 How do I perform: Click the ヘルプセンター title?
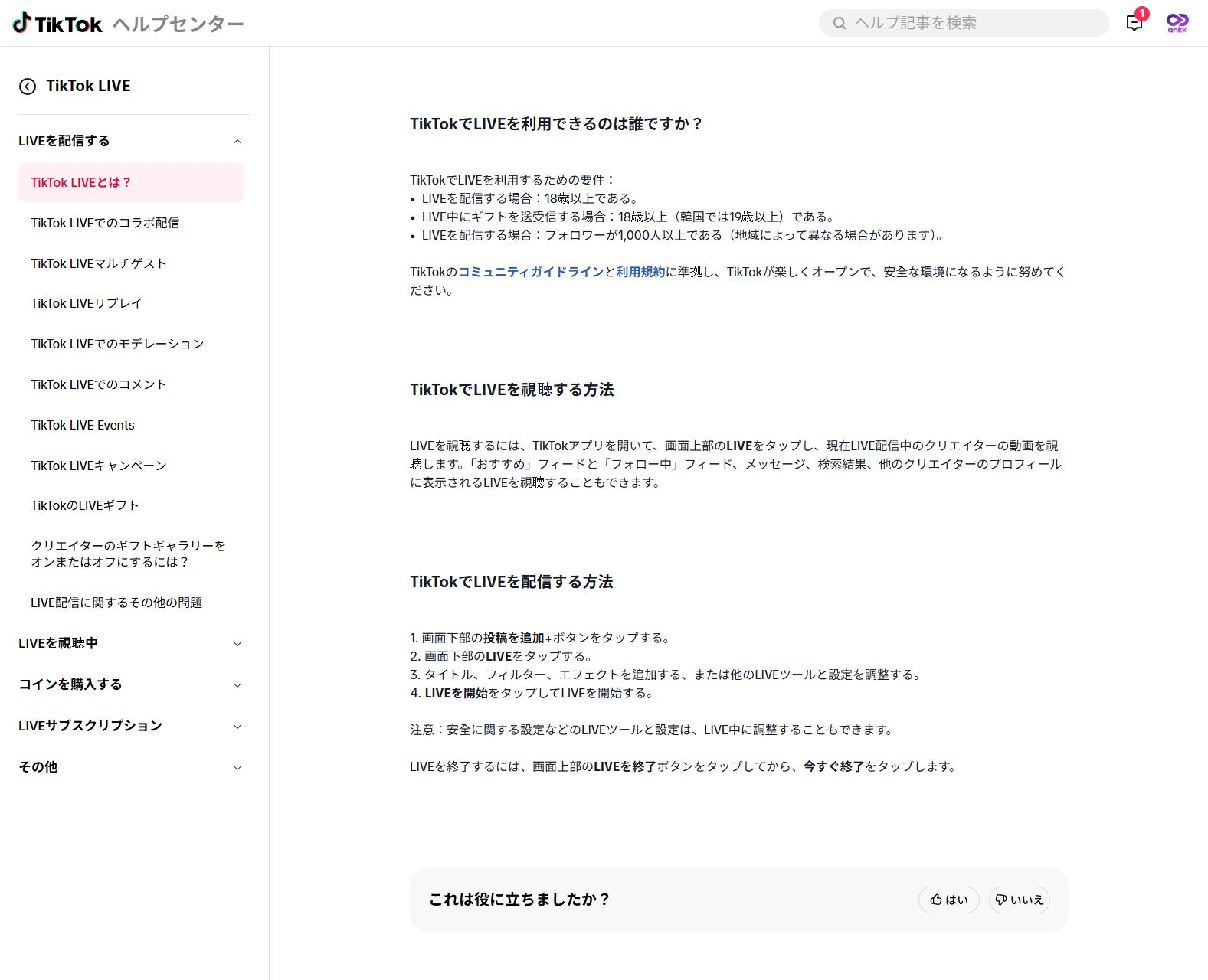(x=178, y=24)
